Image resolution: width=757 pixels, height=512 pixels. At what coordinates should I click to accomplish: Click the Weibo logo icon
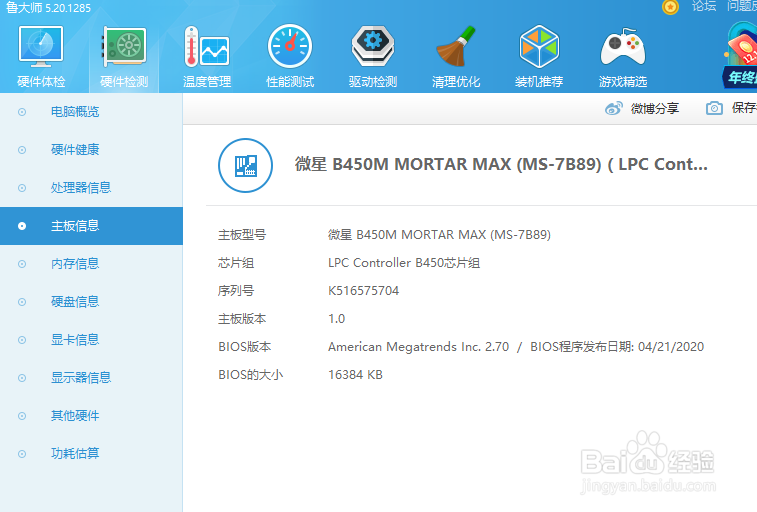(x=614, y=108)
